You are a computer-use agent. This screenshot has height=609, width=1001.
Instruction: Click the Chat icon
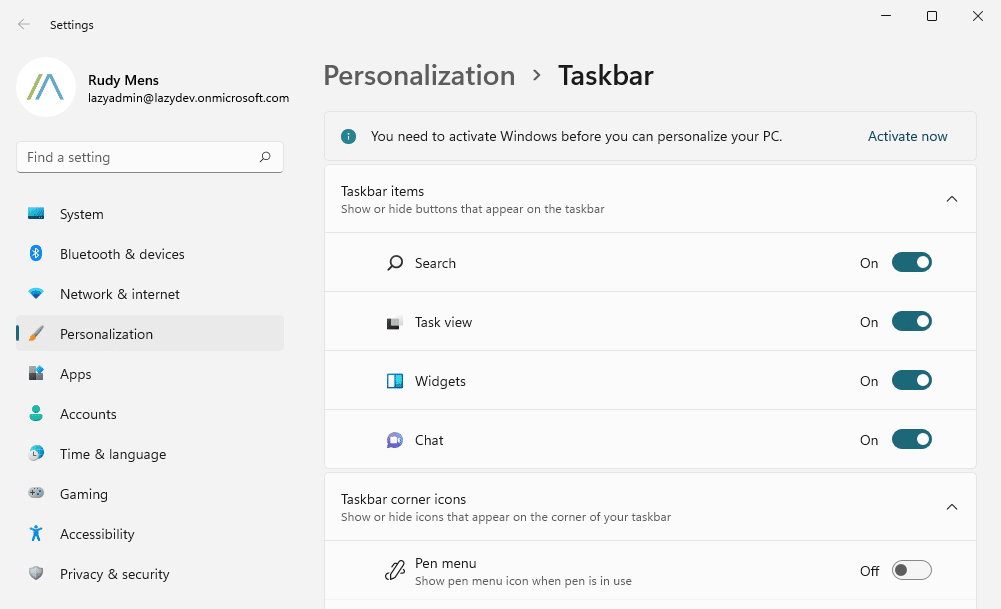coord(395,440)
